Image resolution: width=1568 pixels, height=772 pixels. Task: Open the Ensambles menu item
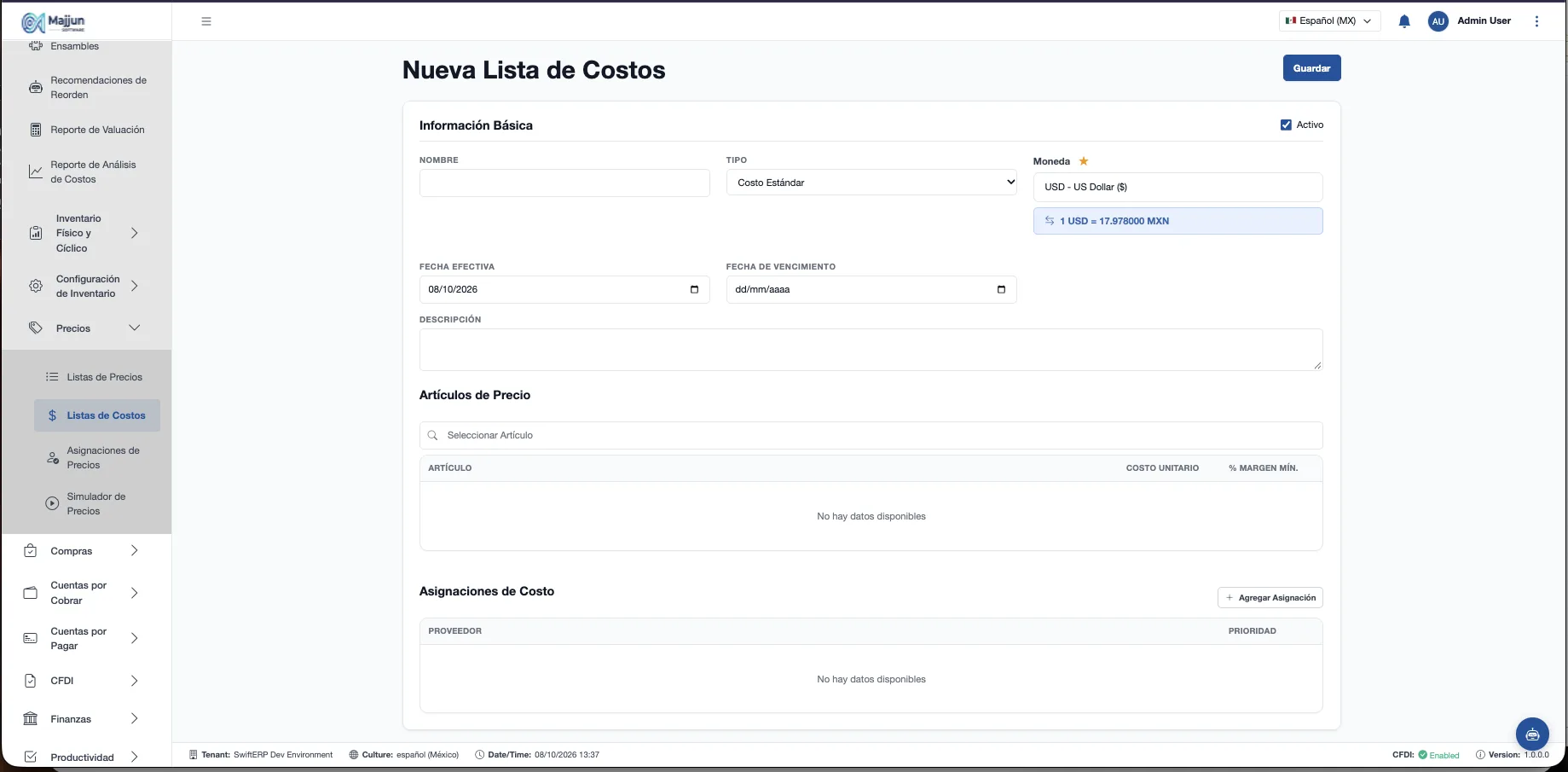(74, 46)
